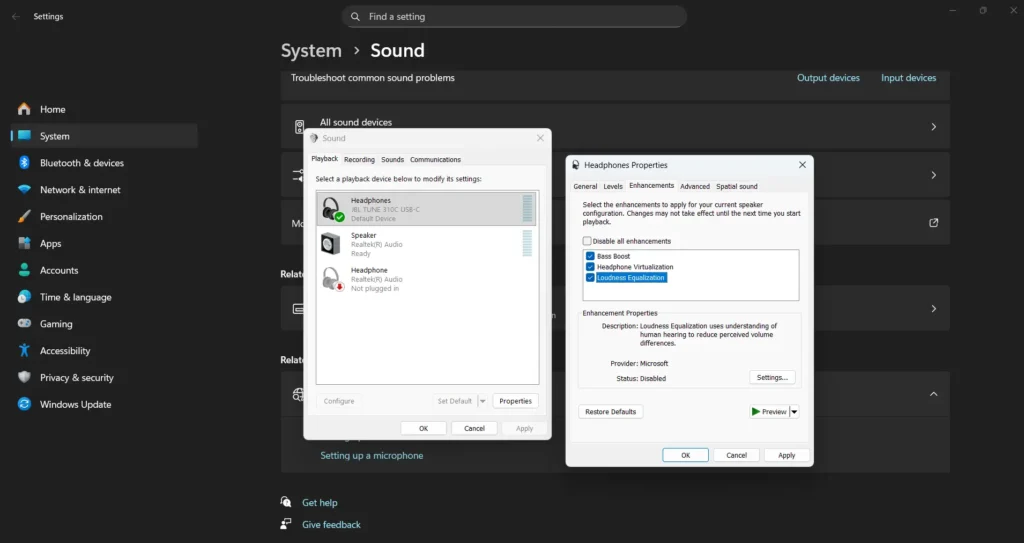Click the Get help icon
Viewport: 1024px width, 543px height.
point(286,502)
